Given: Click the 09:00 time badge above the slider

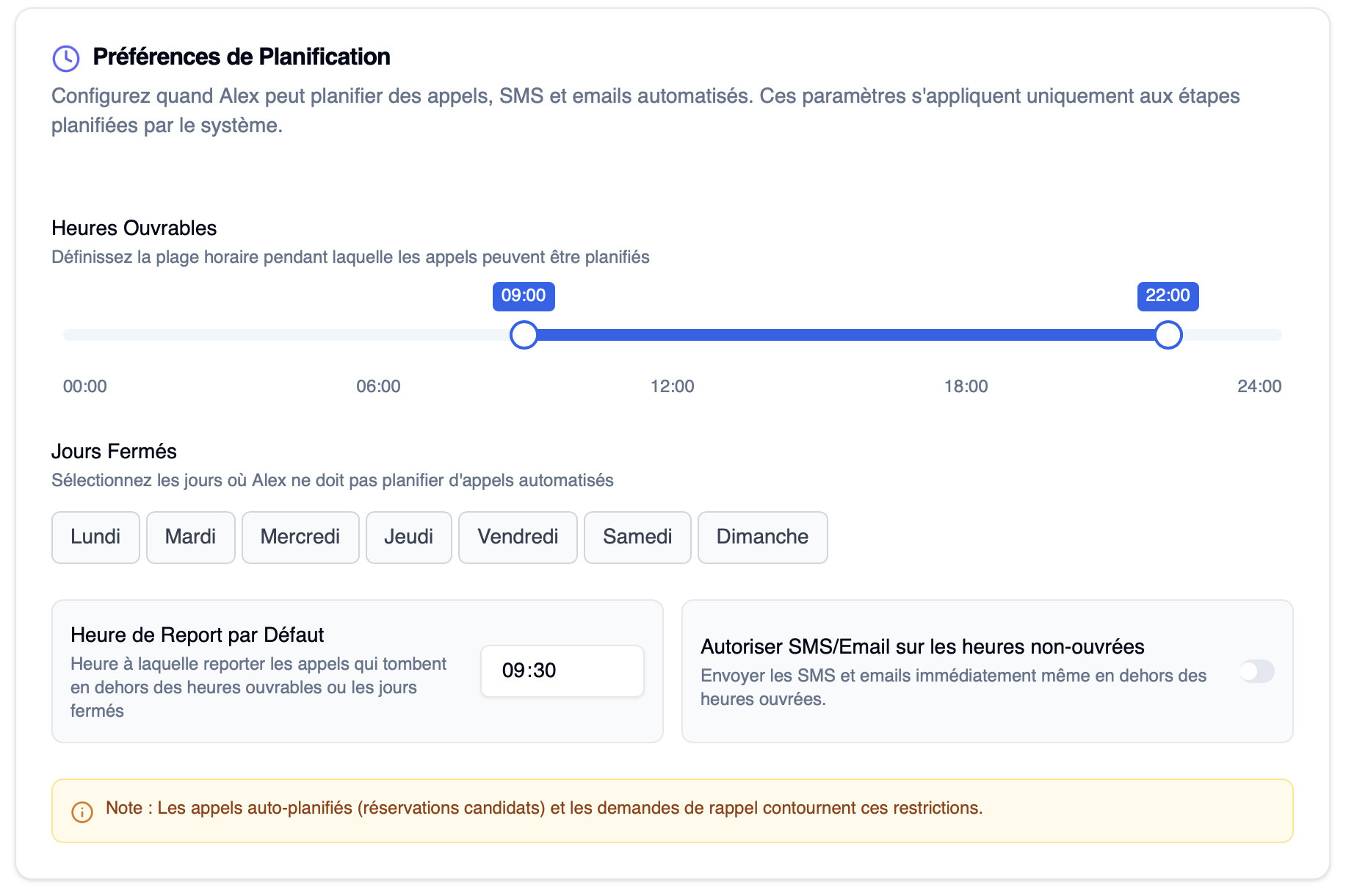Looking at the screenshot, I should [x=524, y=296].
